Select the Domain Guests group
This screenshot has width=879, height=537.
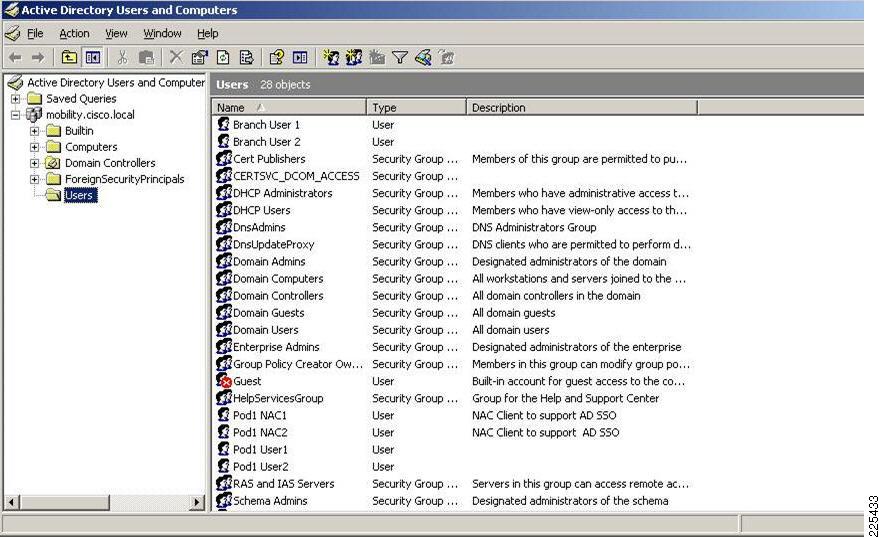[x=269, y=313]
